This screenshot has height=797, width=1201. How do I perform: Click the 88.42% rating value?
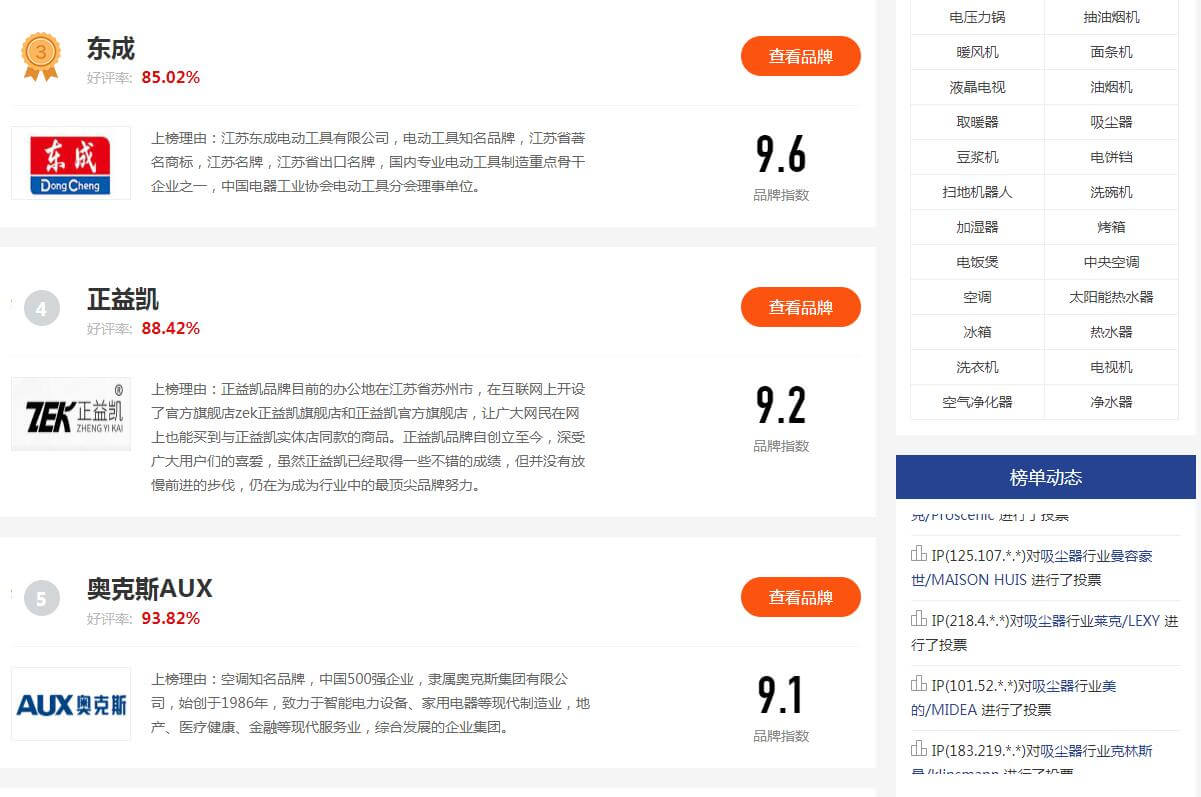pos(170,328)
